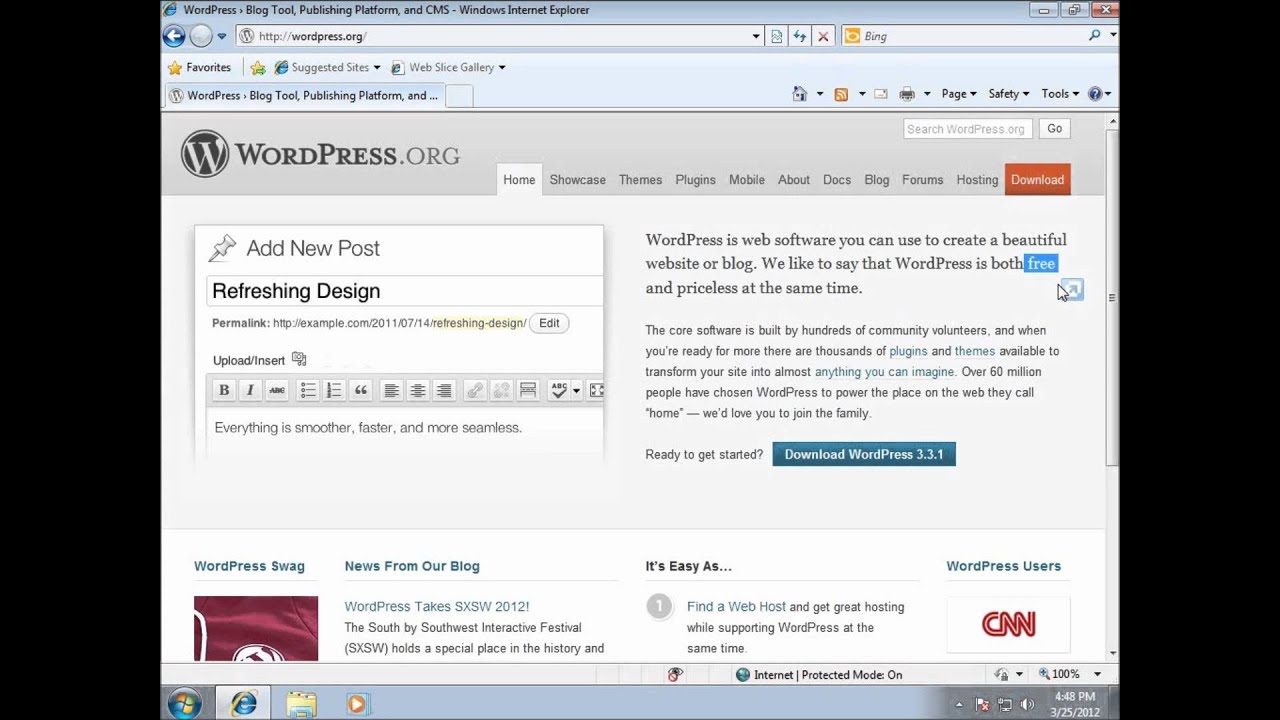Follow the 'anything you can imagine' link
The image size is (1280, 720).
tap(885, 371)
